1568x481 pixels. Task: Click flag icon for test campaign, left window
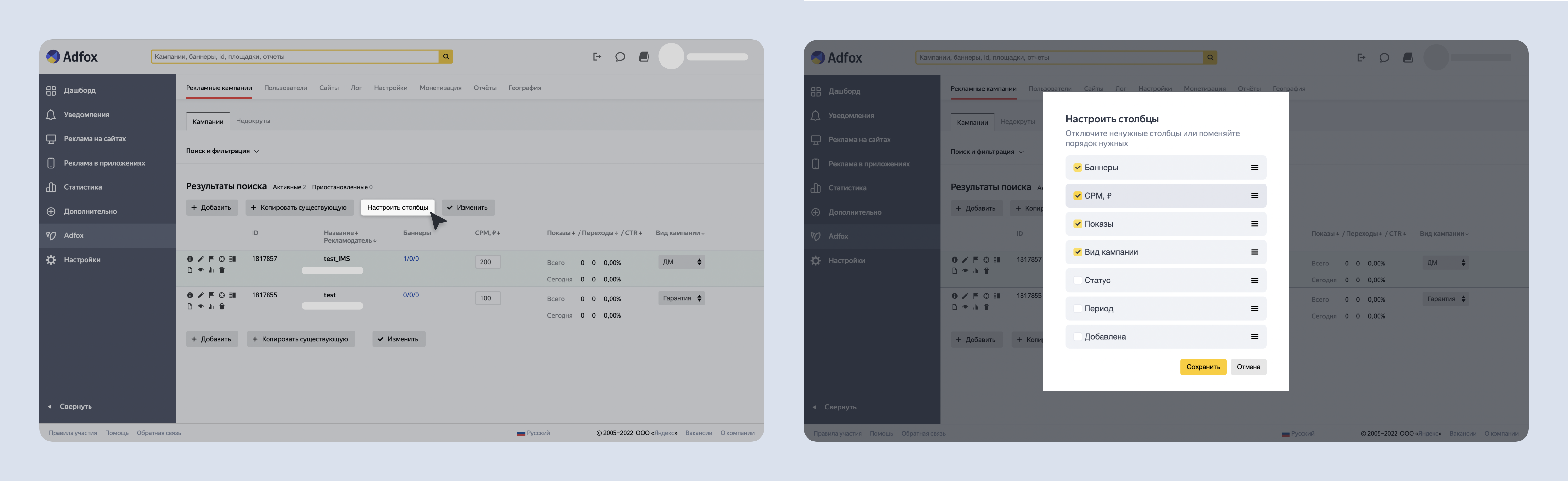(x=211, y=295)
